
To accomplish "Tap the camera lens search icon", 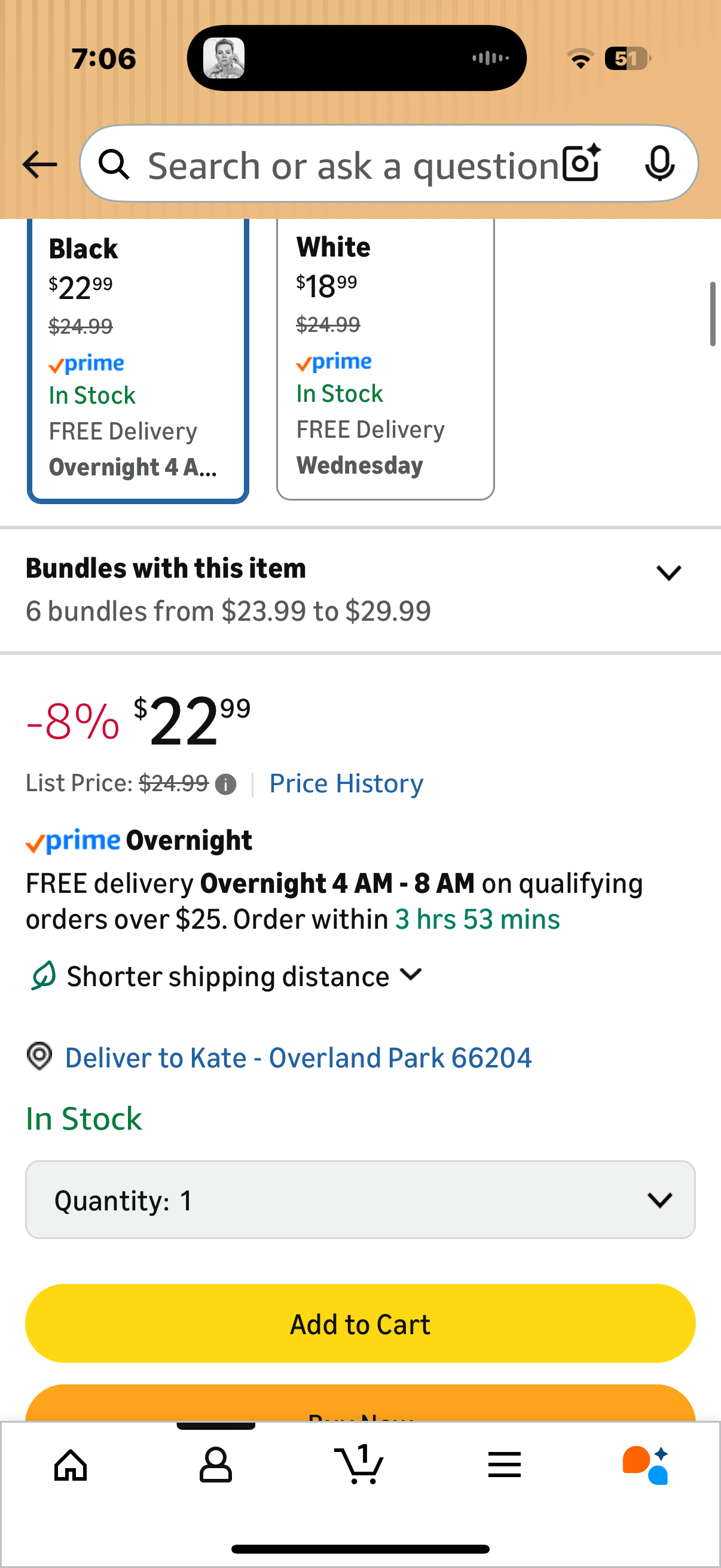I will 581,164.
